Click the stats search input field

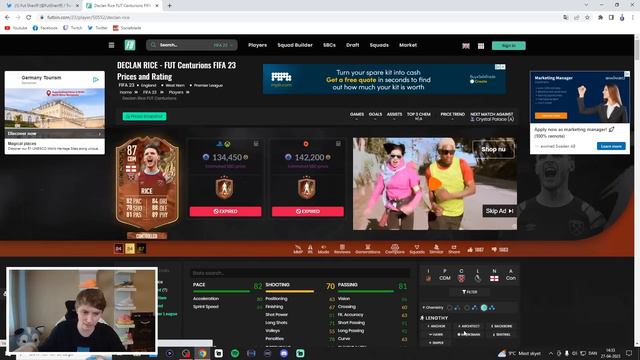point(300,273)
